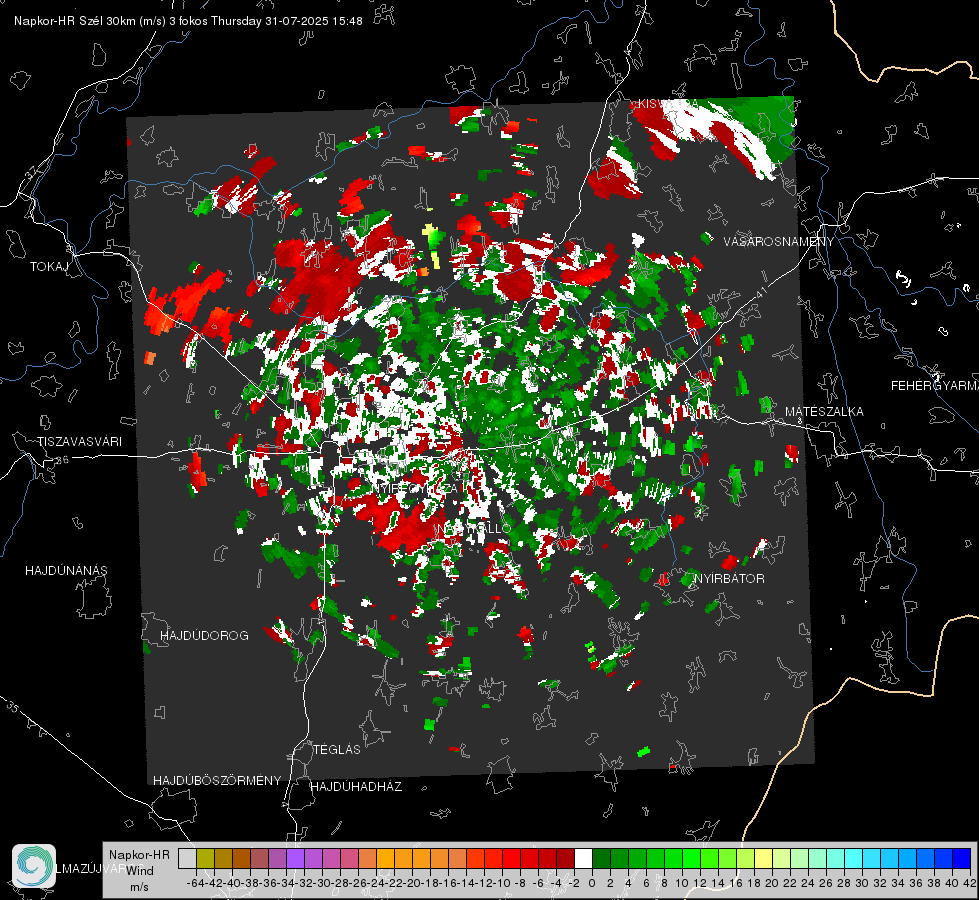Click the HAJDÚBÖSZÖRMÉNY town label

tap(217, 780)
